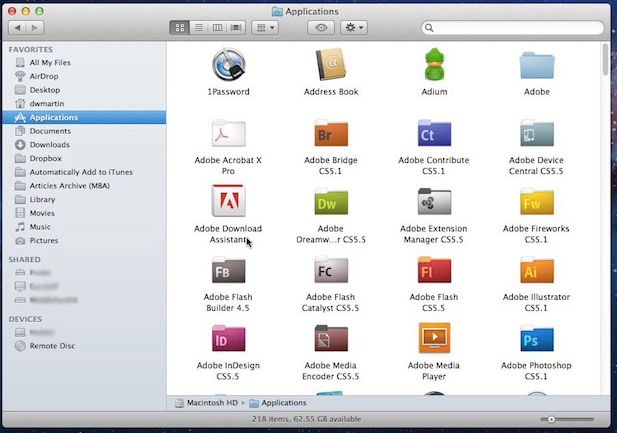This screenshot has width=617, height=433.
Task: Select Adobe Flash Catalyst CS5.5 icon
Action: 331,270
